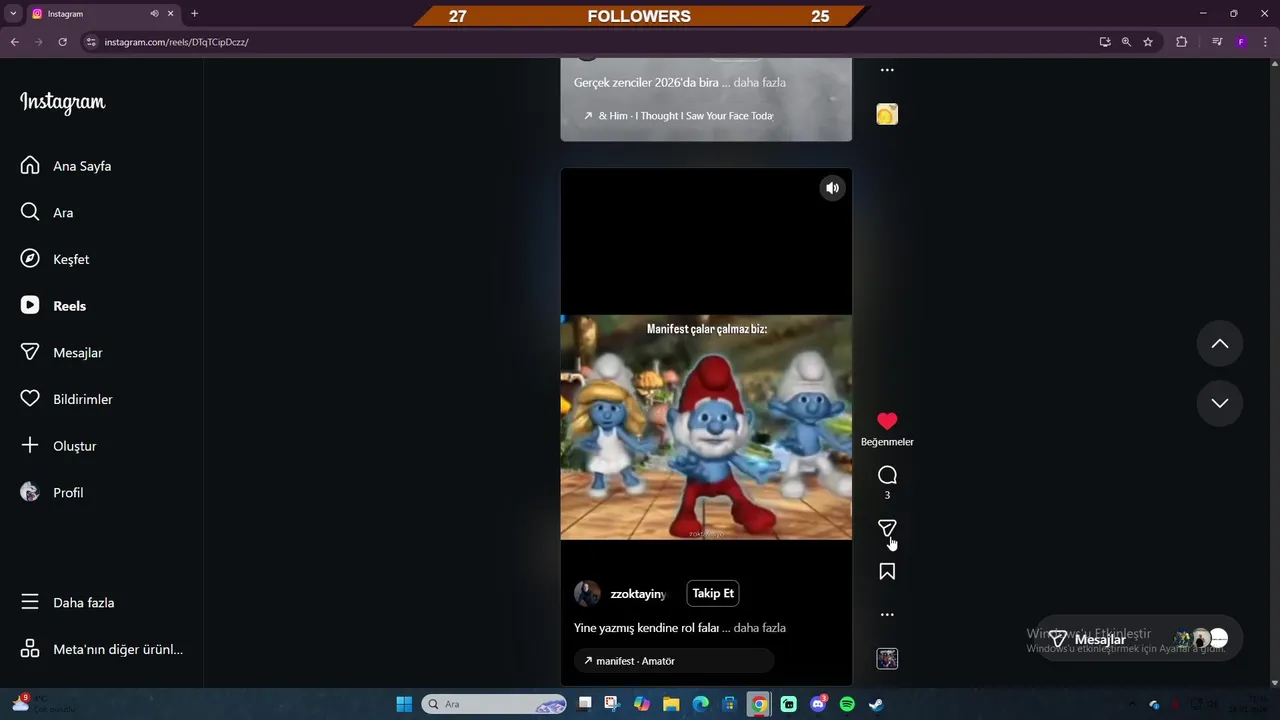Expand caption with daha fazla on Smurfs reel
Viewport: 1280px width, 720px height.
760,628
